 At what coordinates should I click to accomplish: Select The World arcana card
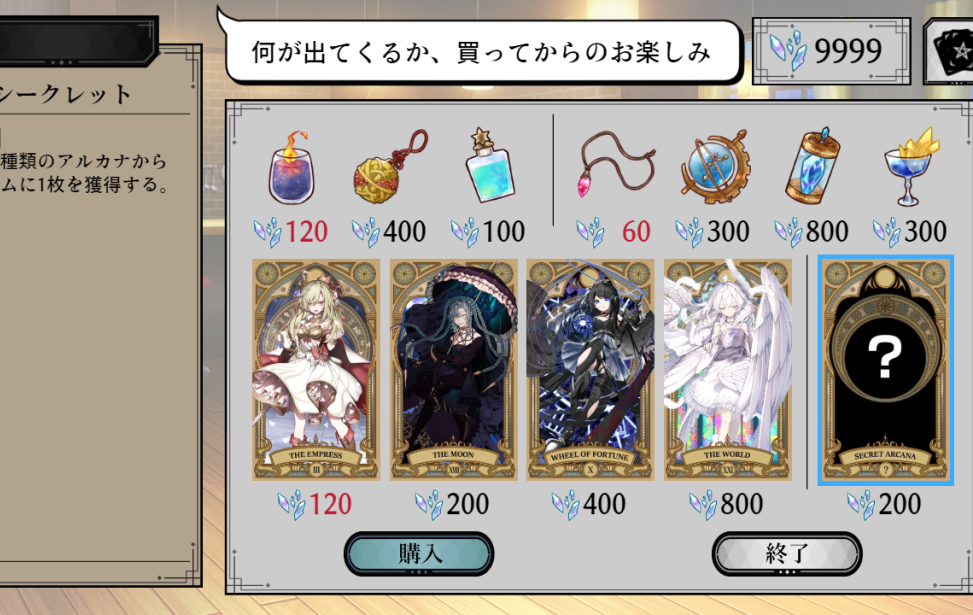pyautogui.click(x=727, y=370)
